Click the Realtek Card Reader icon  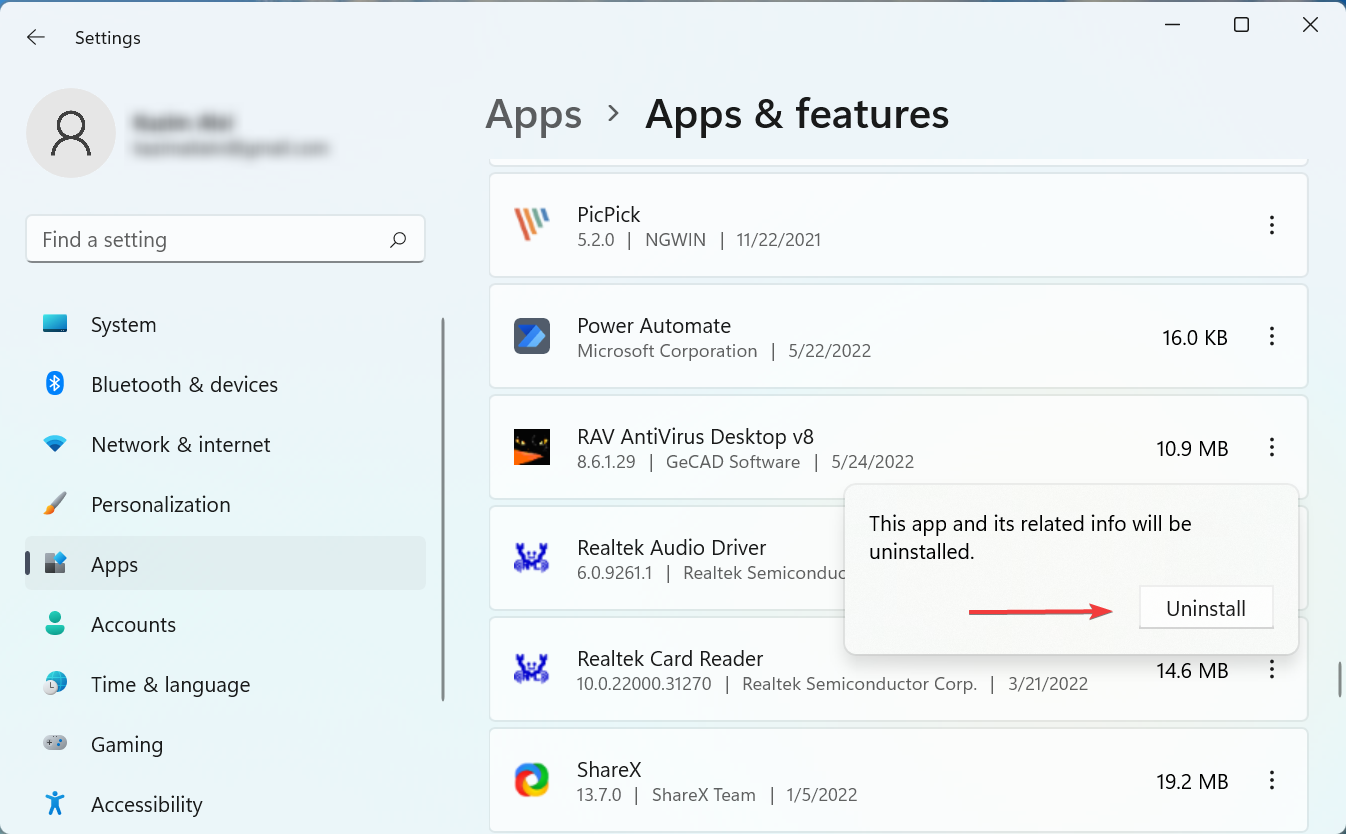(531, 670)
